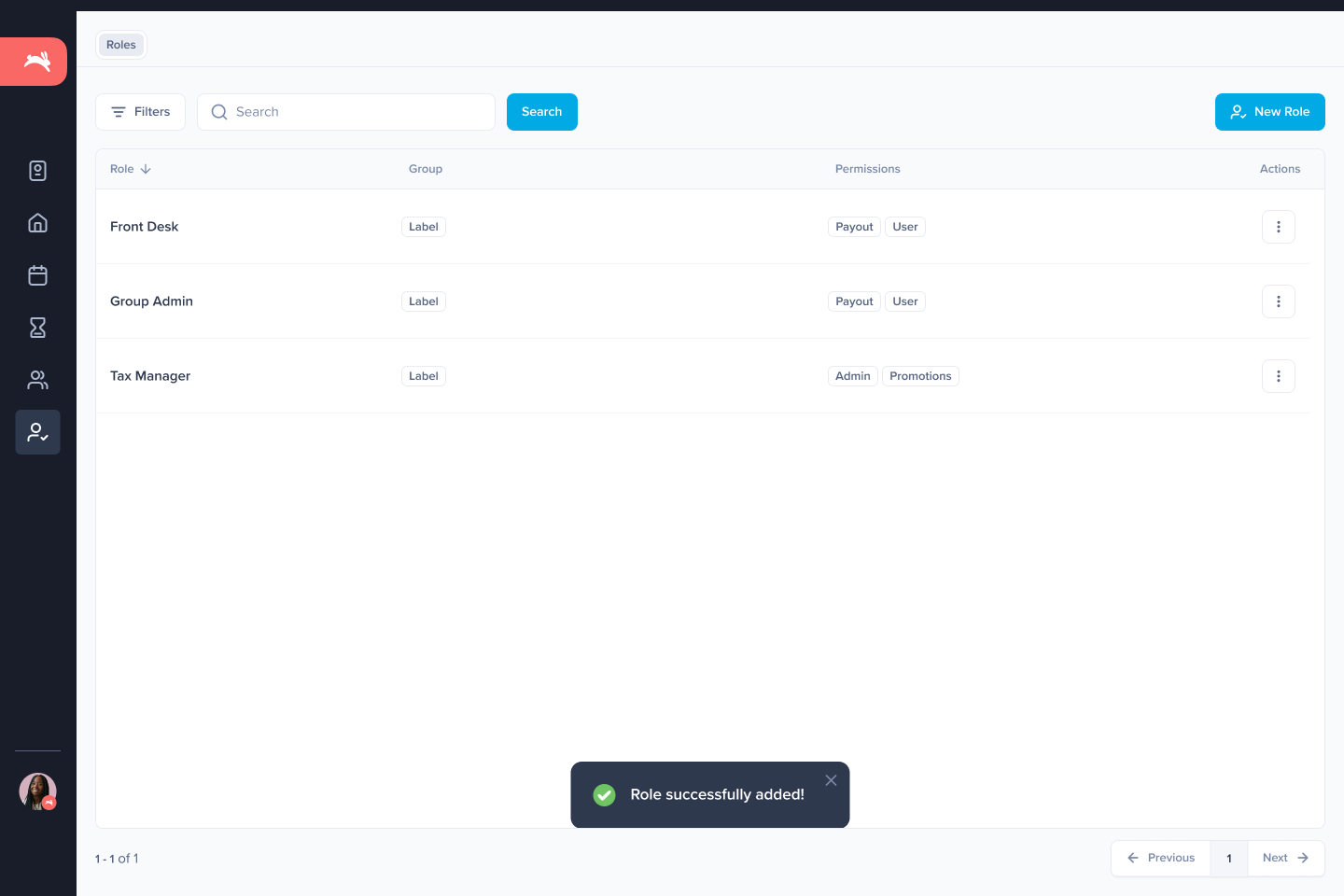Select the Roles breadcrumb tab
The height and width of the screenshot is (896, 1344).
[x=121, y=45]
